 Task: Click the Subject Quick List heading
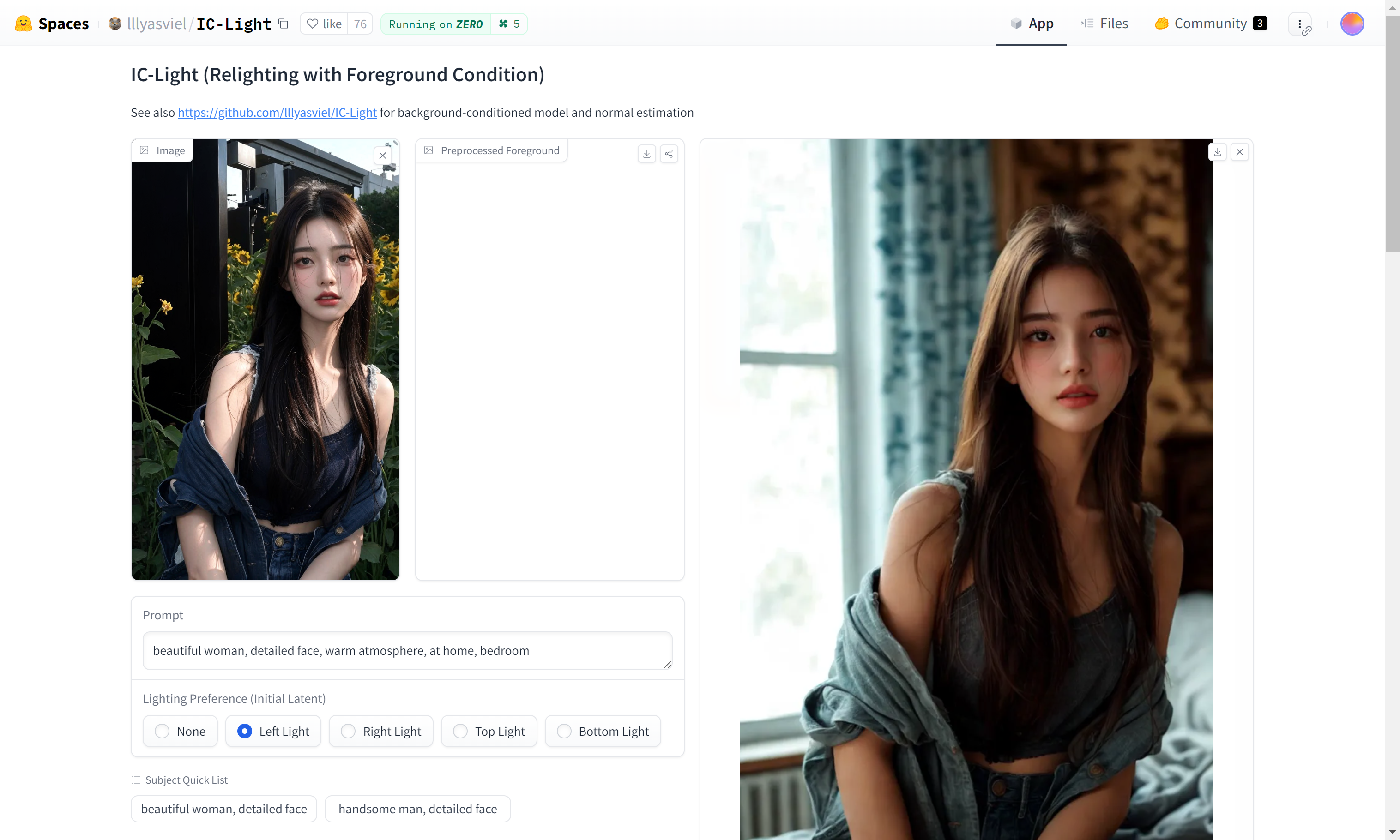(180, 780)
